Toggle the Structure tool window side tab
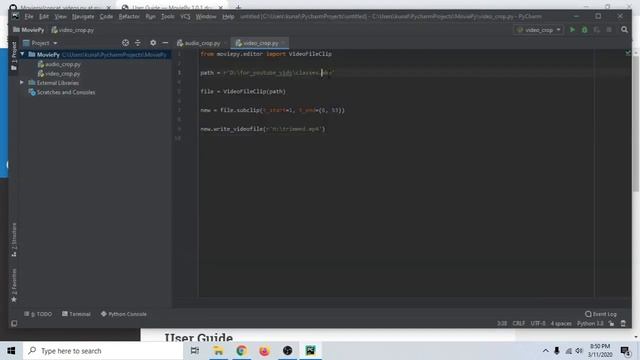The image size is (640, 360). point(14,240)
